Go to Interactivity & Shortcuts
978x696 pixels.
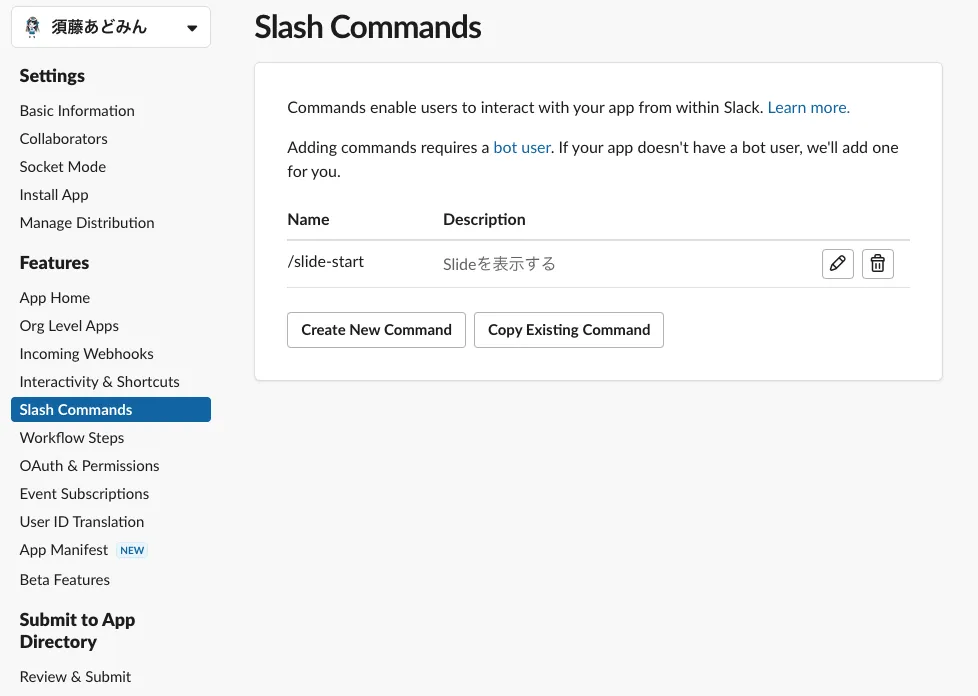99,382
